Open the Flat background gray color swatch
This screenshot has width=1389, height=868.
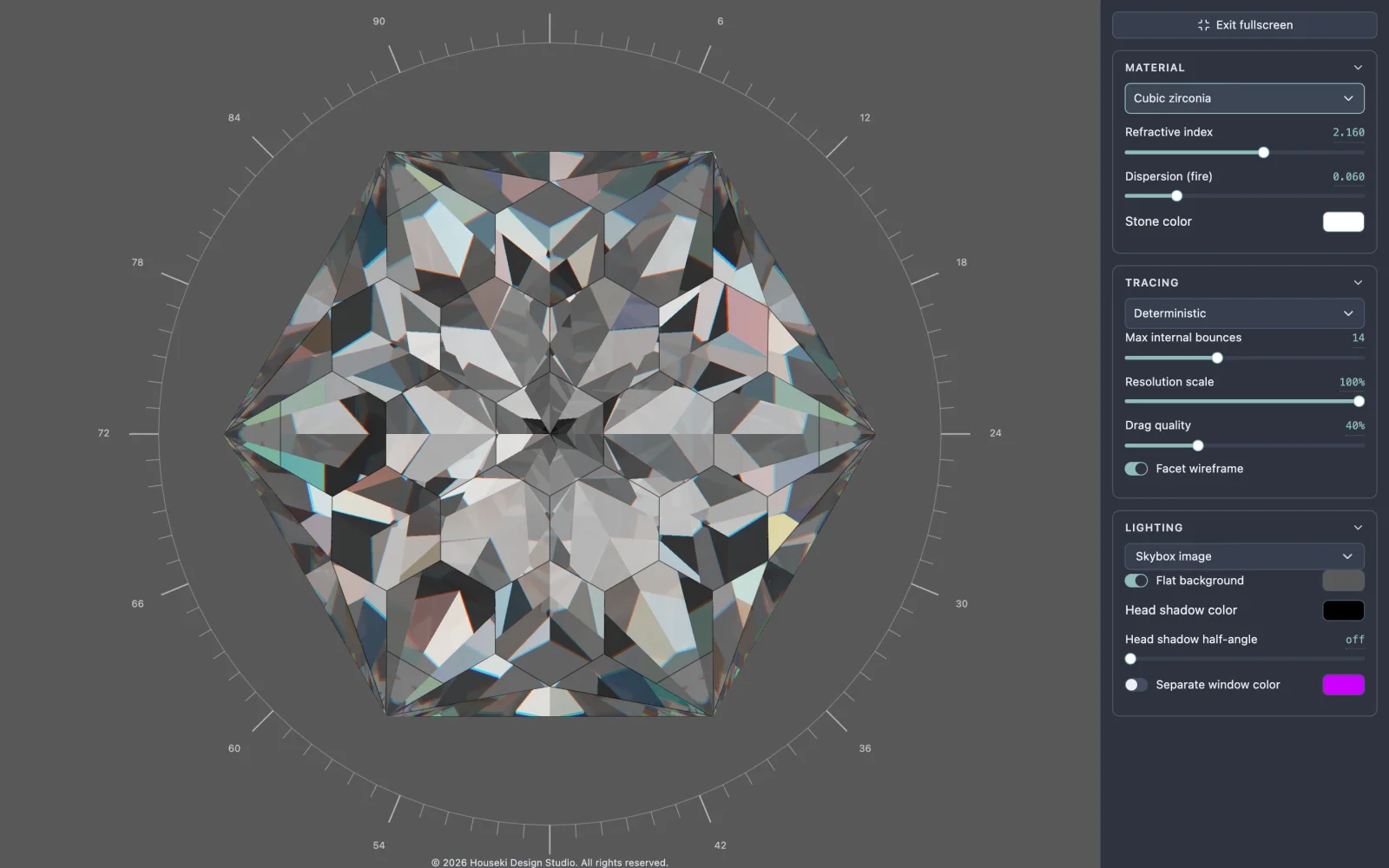[x=1343, y=581]
